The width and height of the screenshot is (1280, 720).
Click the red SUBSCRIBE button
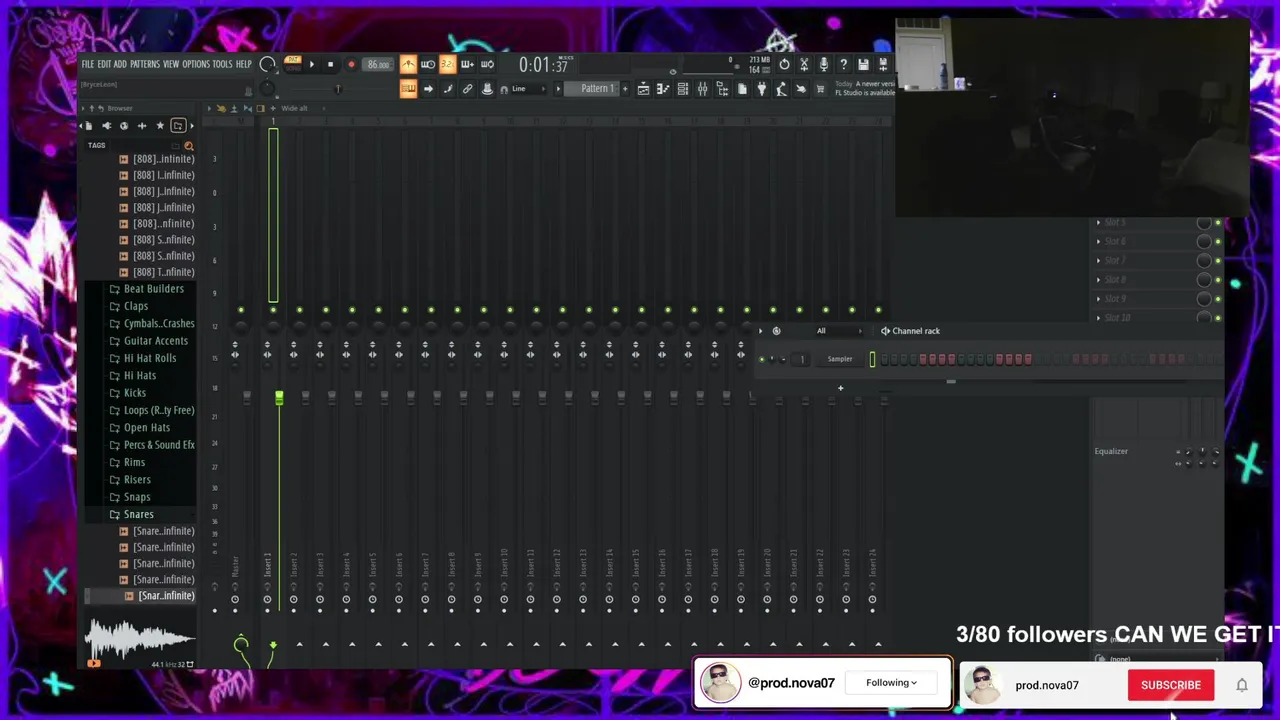[1171, 685]
